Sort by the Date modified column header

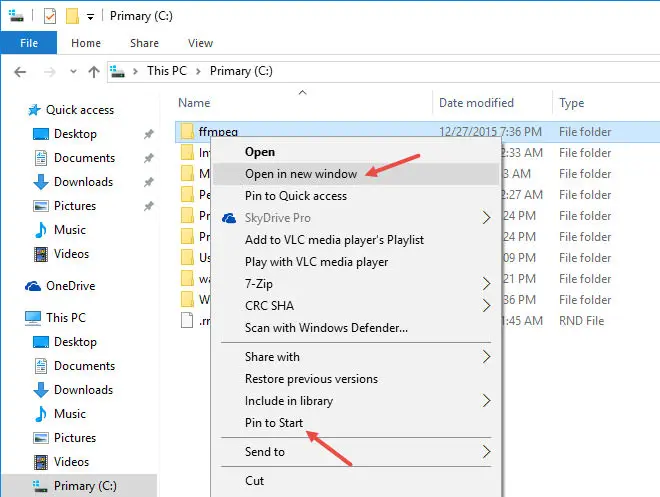[476, 103]
